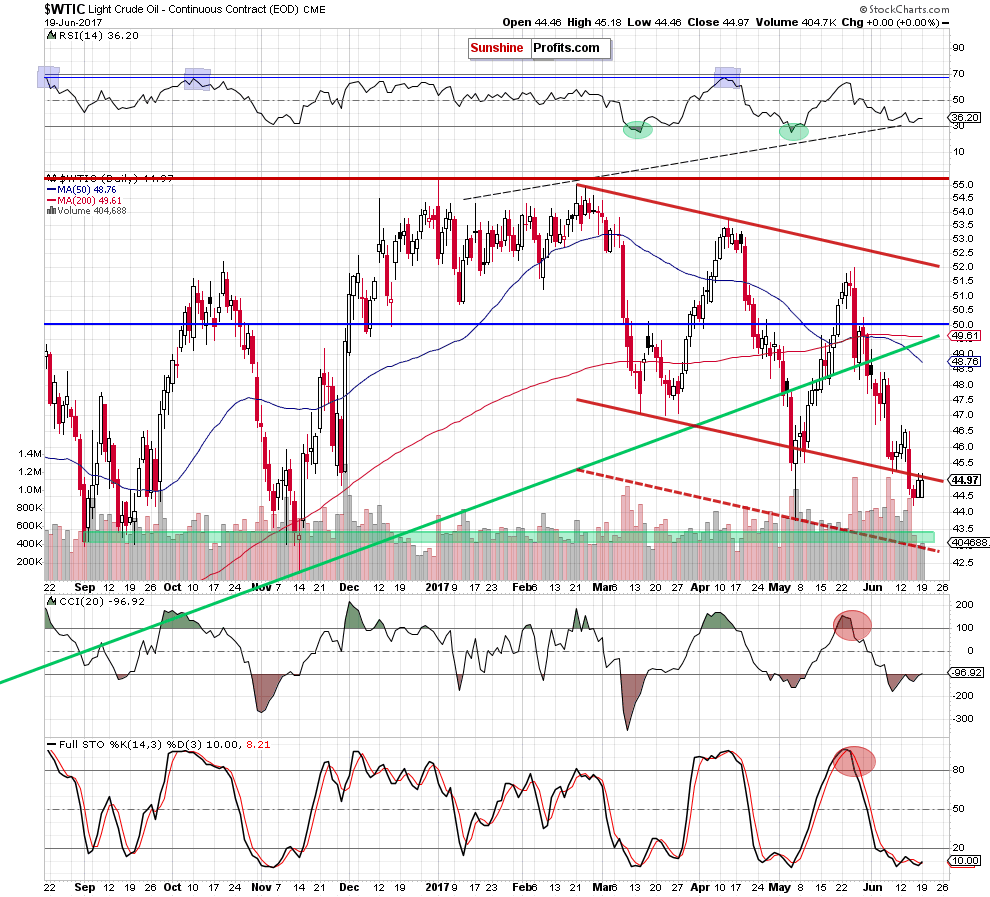The image size is (990, 897).
Task: Click the 36.20 RSI value tag
Action: pos(965,117)
